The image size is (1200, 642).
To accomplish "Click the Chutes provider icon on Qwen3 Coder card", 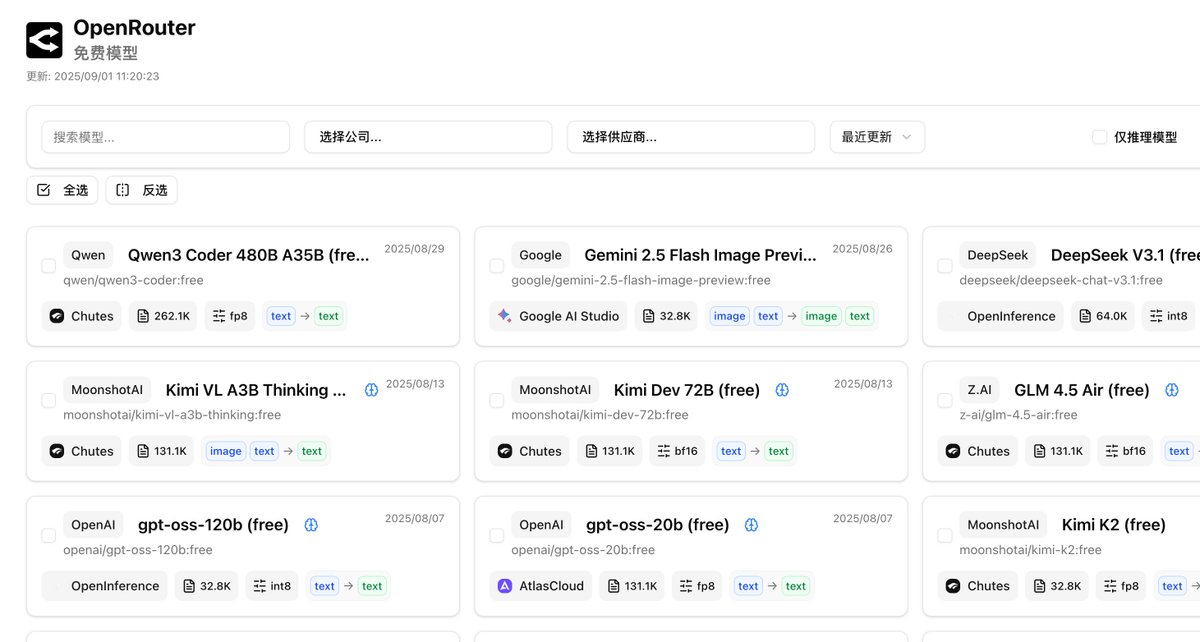I will [57, 316].
